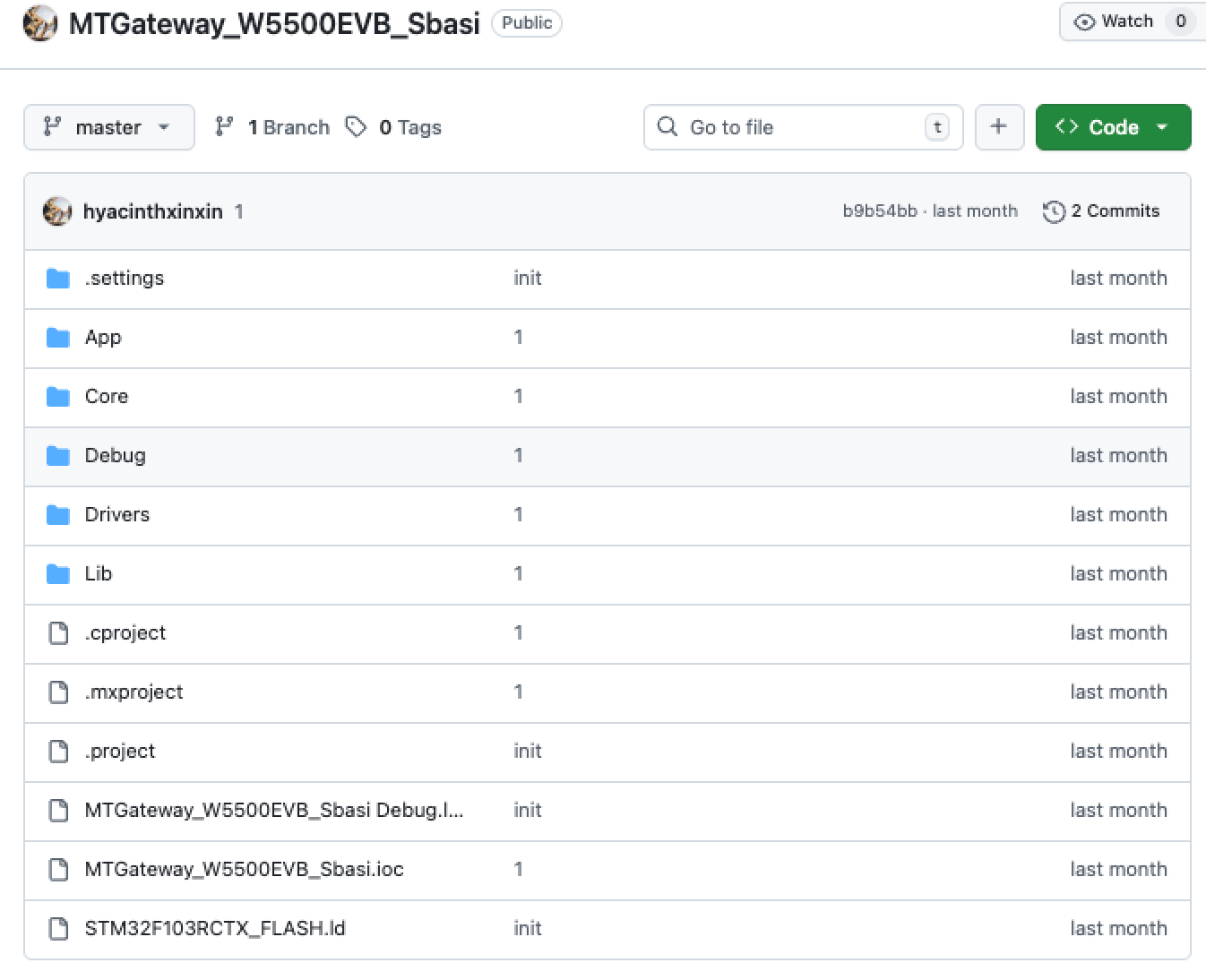
Task: Open the master branch dropdown
Action: click(108, 127)
